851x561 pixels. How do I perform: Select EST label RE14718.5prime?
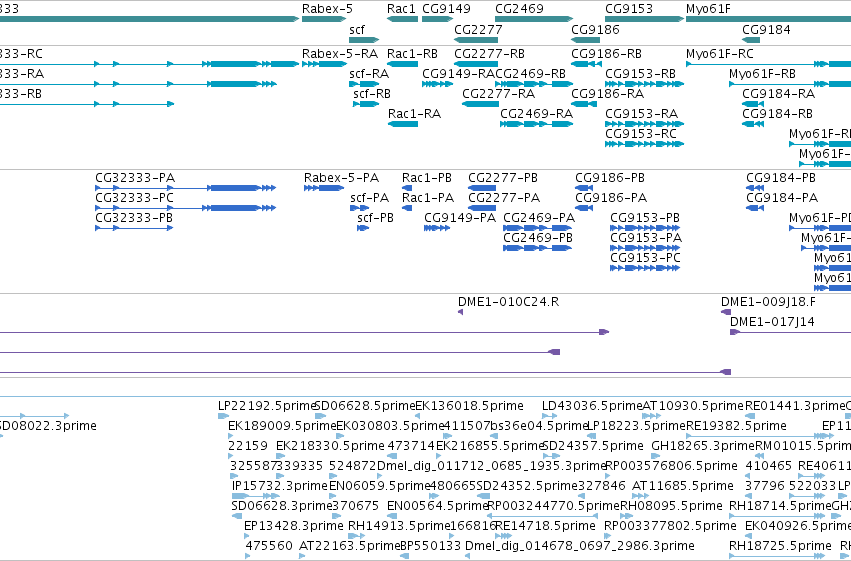point(545,526)
